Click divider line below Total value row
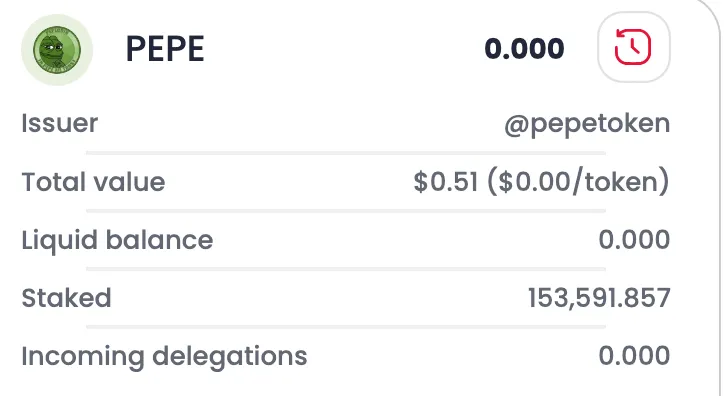 pyautogui.click(x=346, y=211)
